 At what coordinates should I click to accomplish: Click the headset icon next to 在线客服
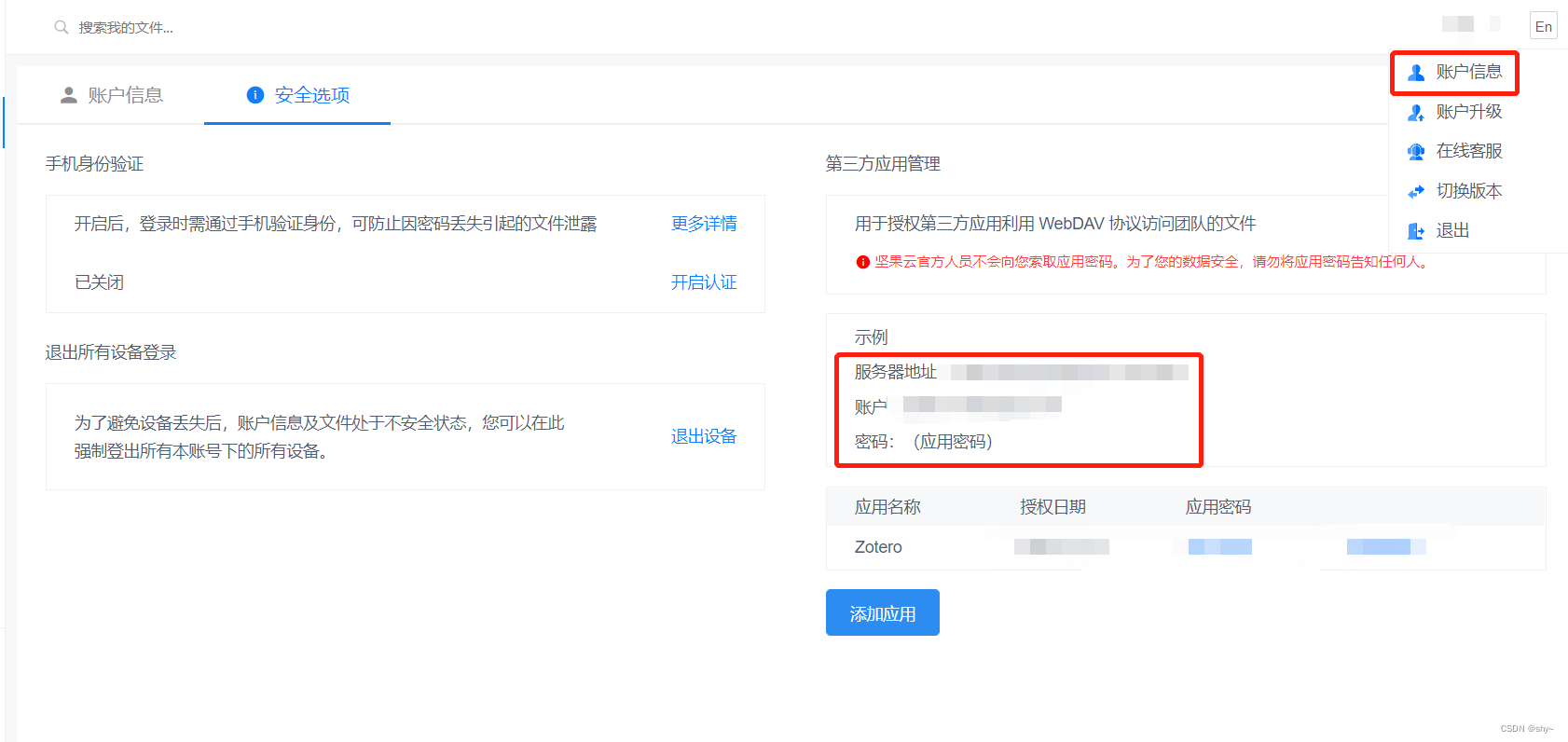[1416, 152]
